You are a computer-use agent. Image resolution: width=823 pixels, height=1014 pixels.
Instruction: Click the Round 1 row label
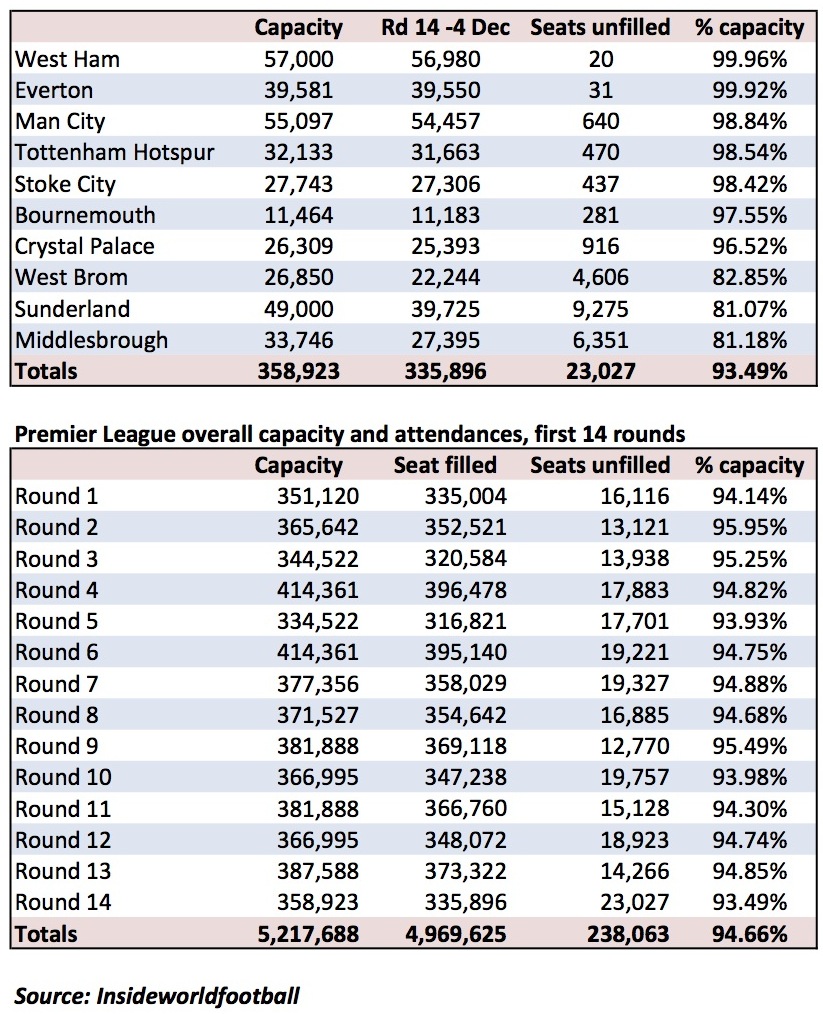click(x=56, y=496)
